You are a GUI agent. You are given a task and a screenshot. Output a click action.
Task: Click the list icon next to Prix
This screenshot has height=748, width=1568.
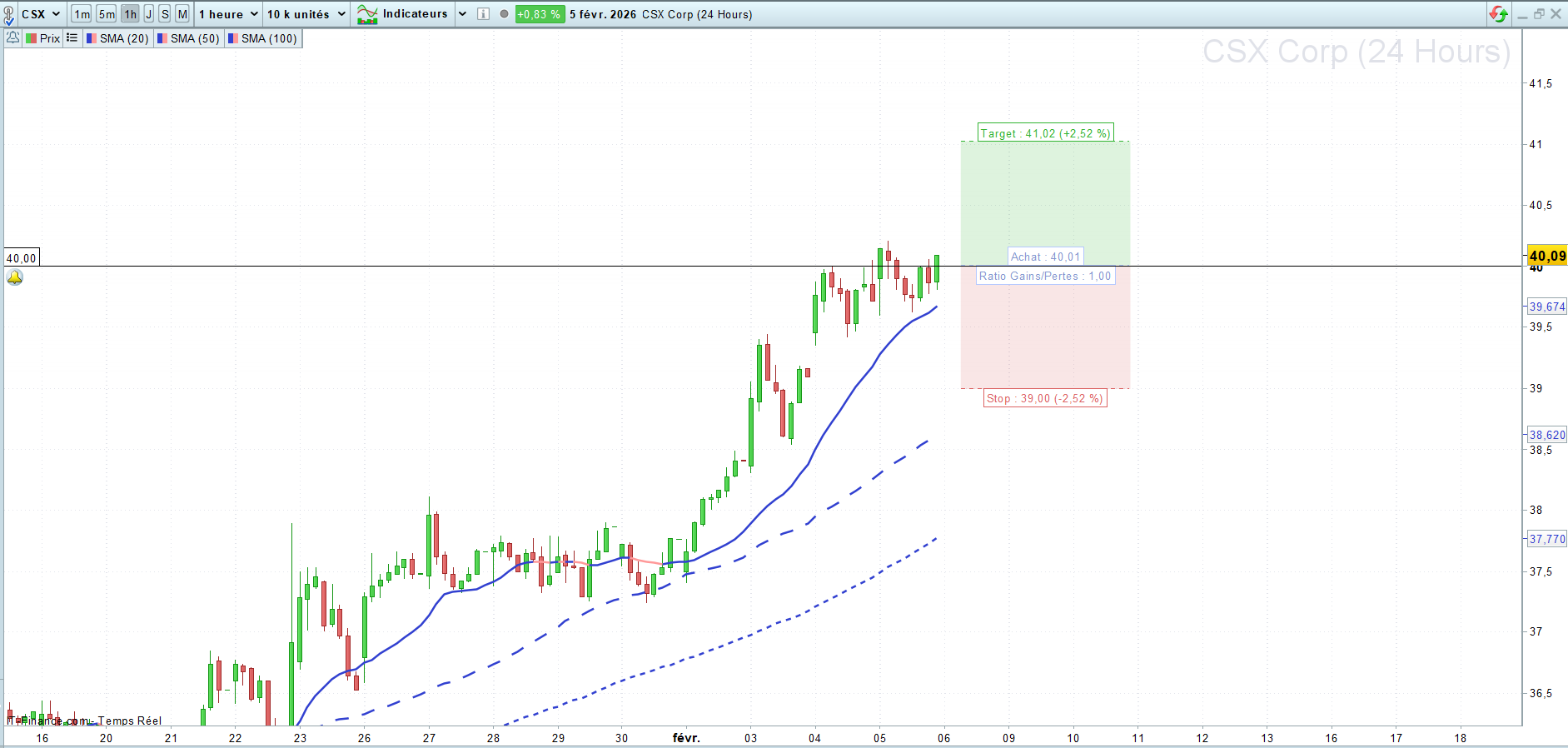(72, 37)
